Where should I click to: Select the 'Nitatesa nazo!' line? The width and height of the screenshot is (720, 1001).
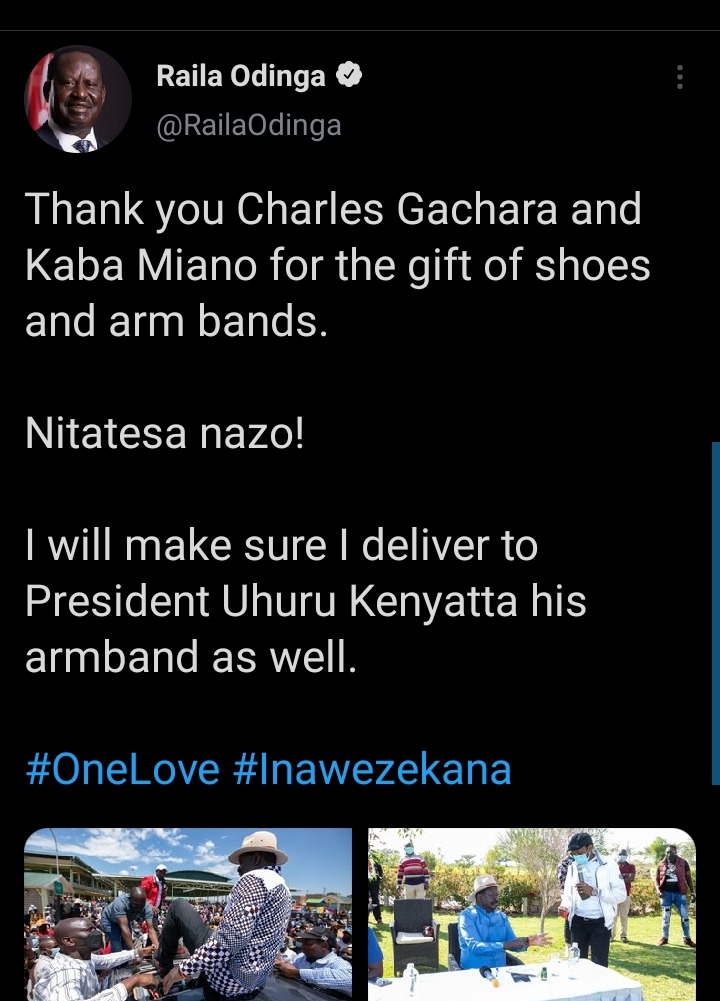click(165, 433)
